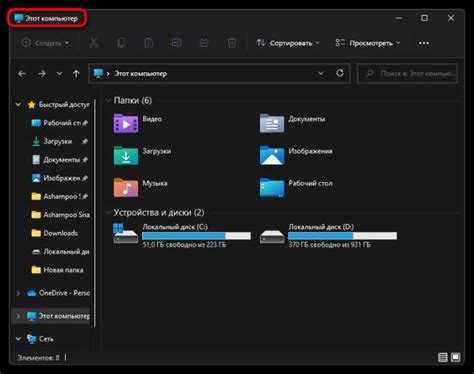Screen dimensions: 474x374
Task: Click drive C: usage bar
Action: (196, 236)
